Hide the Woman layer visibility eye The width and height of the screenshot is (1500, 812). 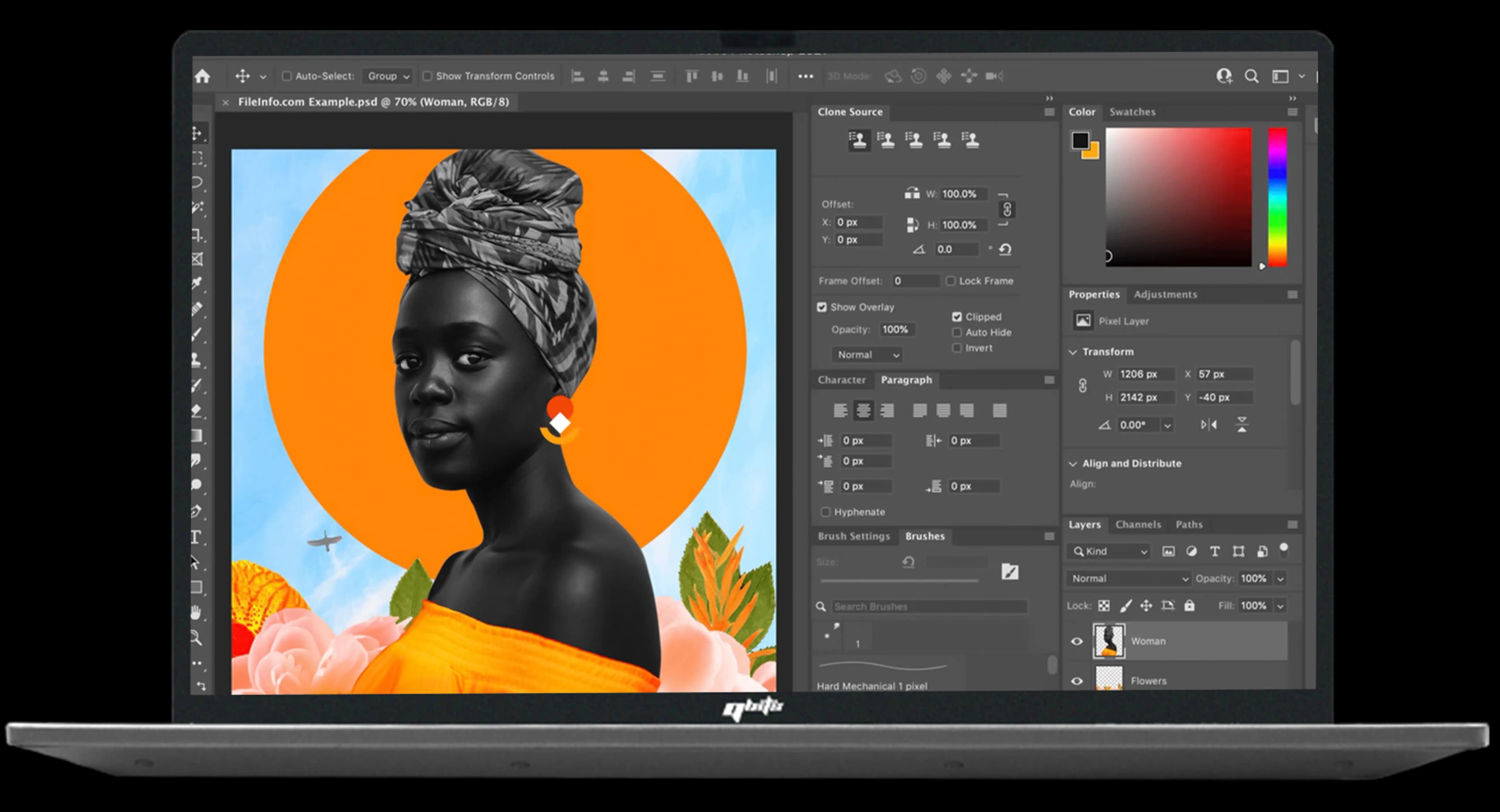(x=1077, y=641)
